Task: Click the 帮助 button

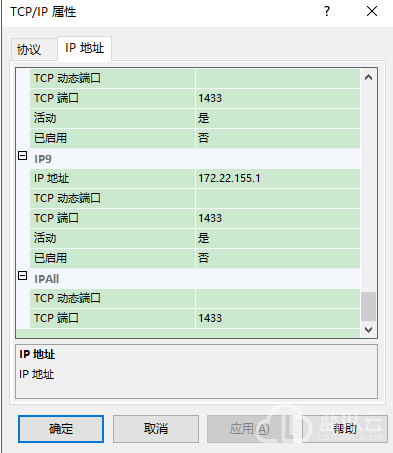Action: point(345,429)
